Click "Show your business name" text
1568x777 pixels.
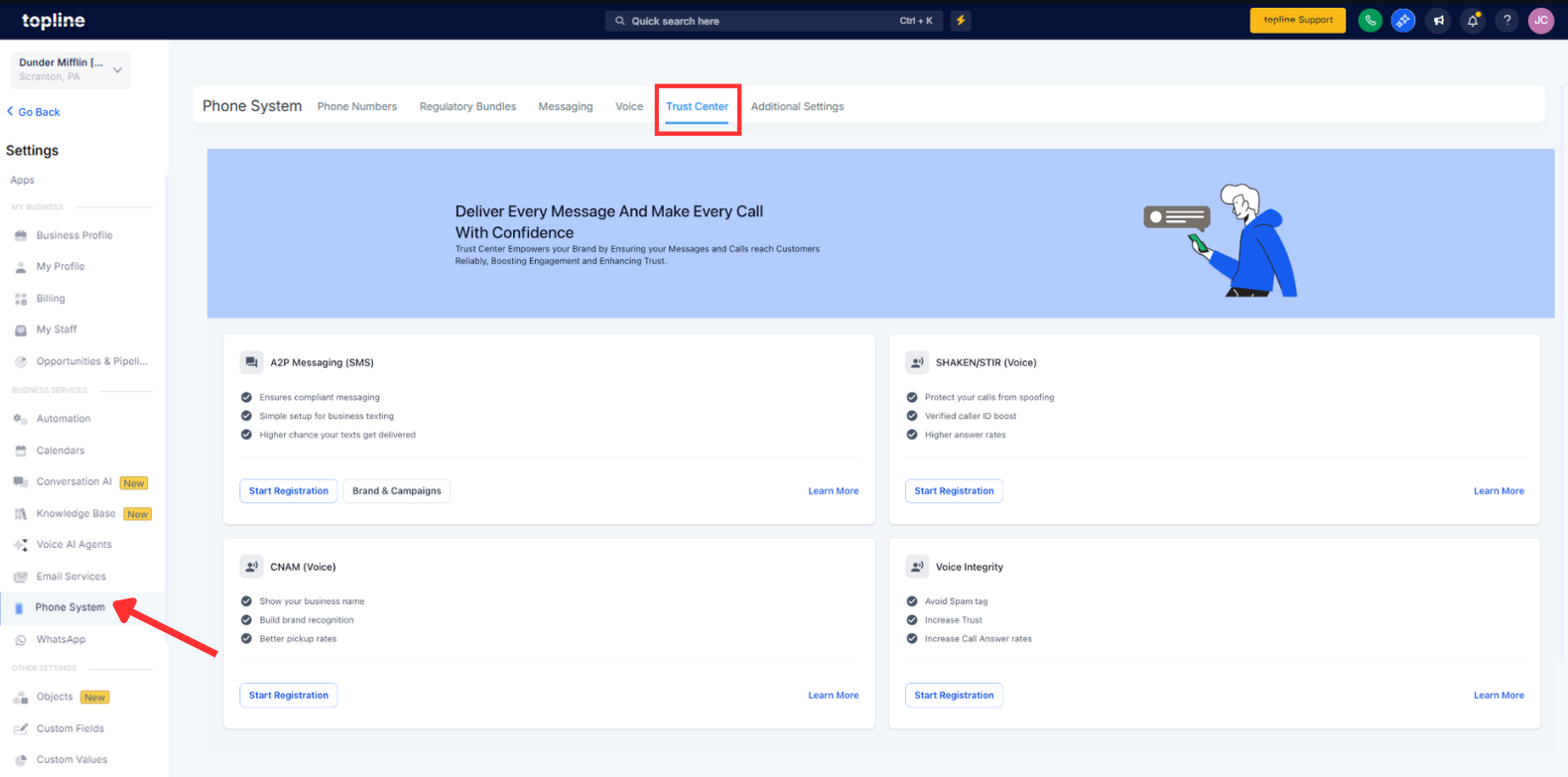(x=312, y=601)
